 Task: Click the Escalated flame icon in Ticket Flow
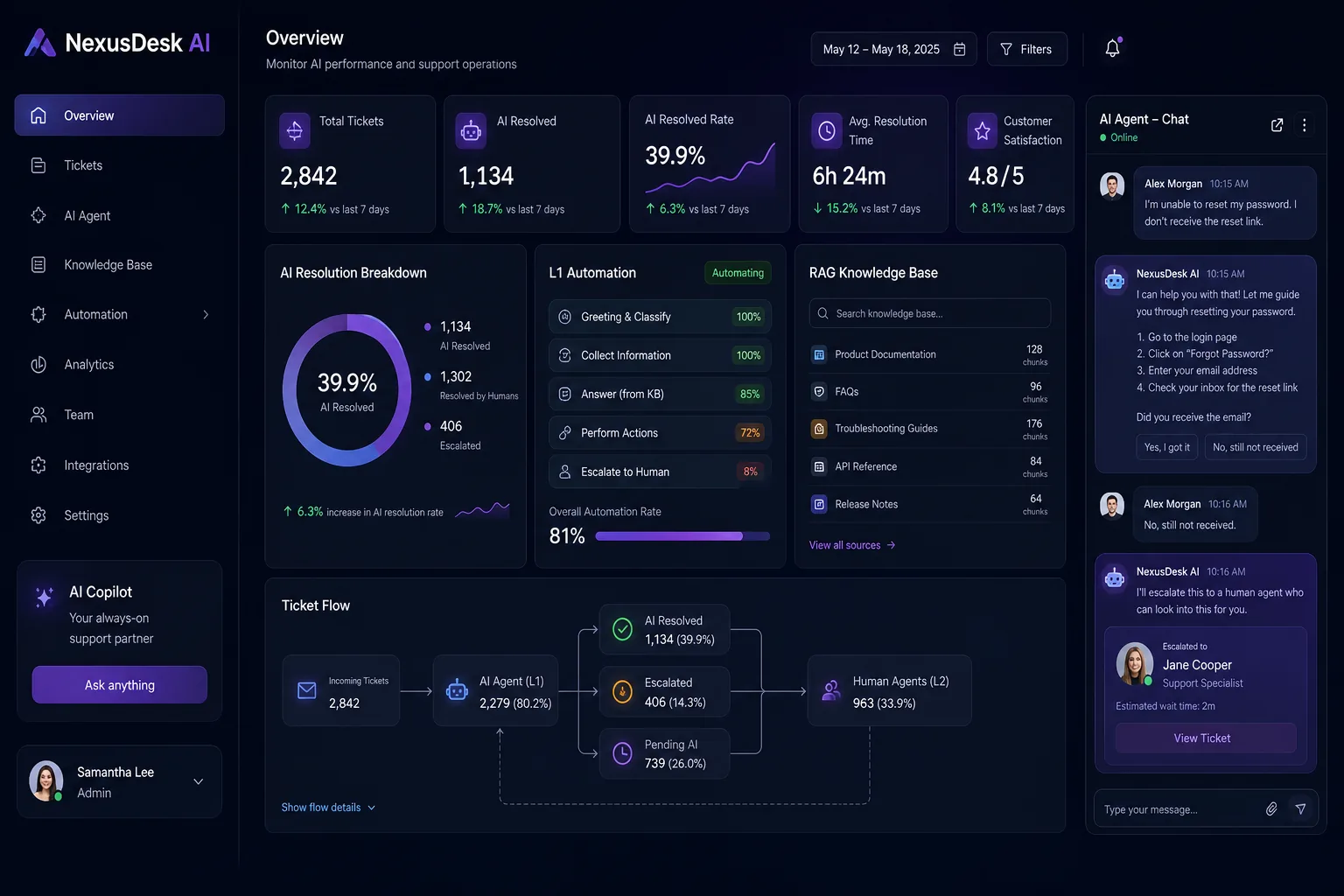[622, 691]
